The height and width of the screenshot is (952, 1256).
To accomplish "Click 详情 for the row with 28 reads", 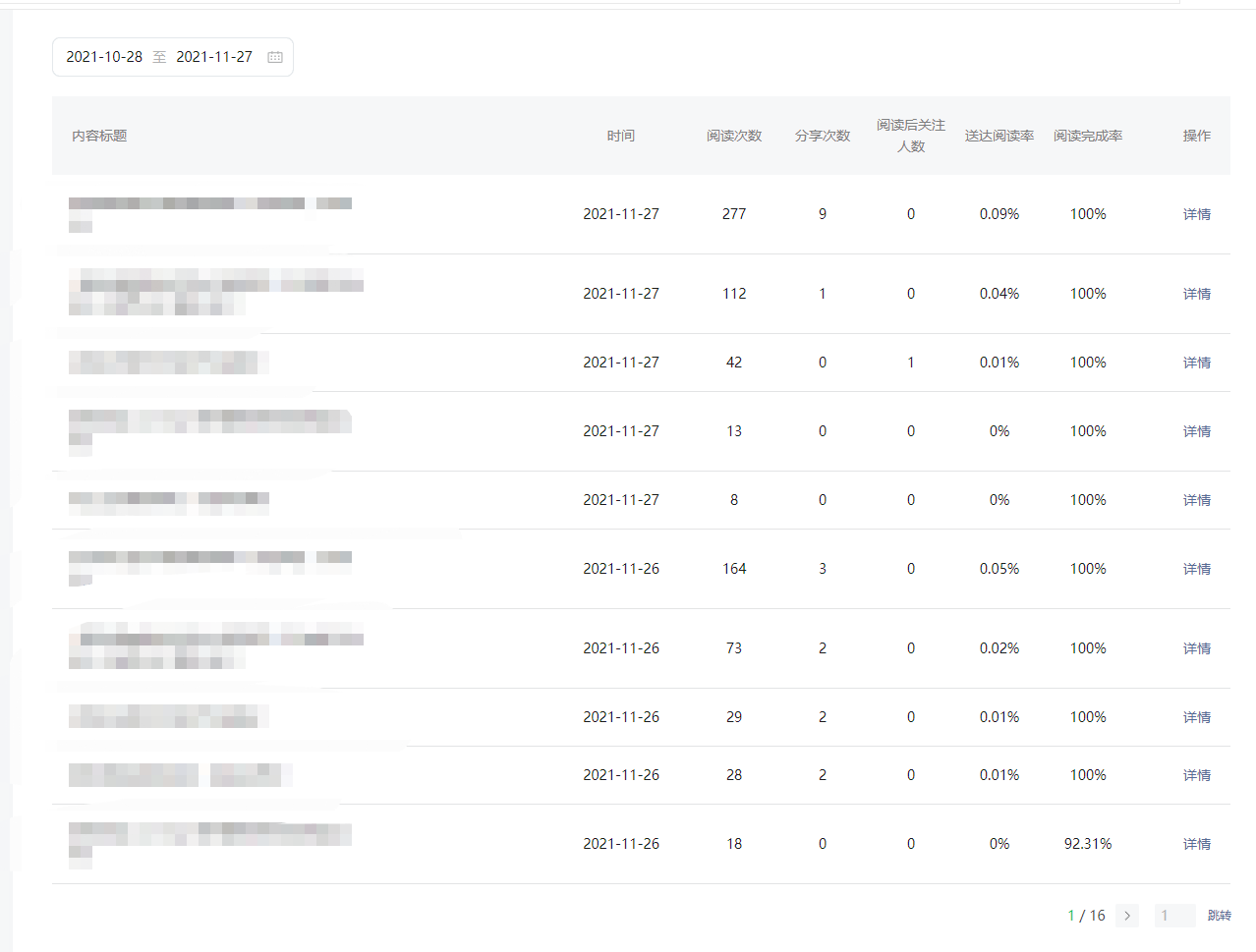I will 1196,775.
